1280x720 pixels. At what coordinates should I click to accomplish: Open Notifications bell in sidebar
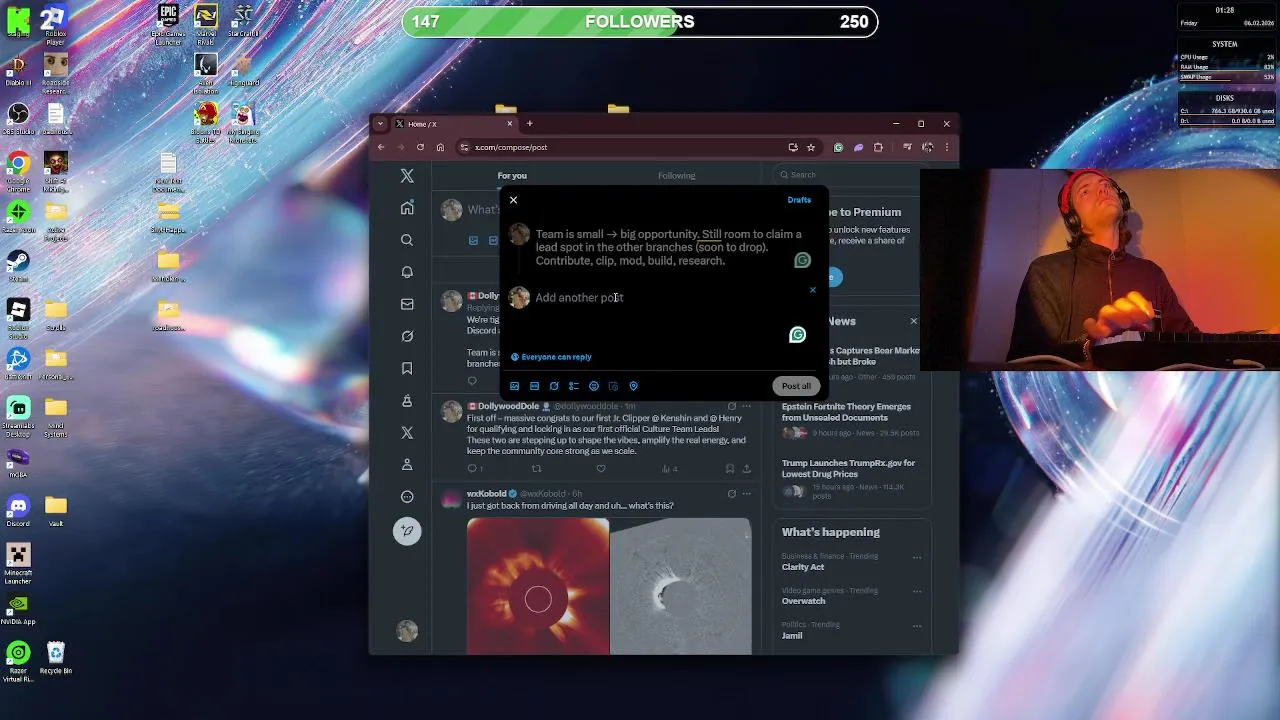[407, 272]
